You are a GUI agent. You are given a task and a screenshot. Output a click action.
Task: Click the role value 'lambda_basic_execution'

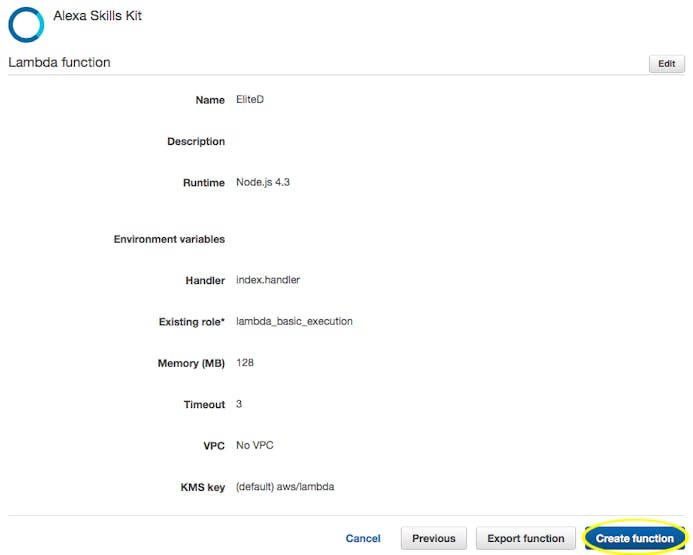(294, 321)
